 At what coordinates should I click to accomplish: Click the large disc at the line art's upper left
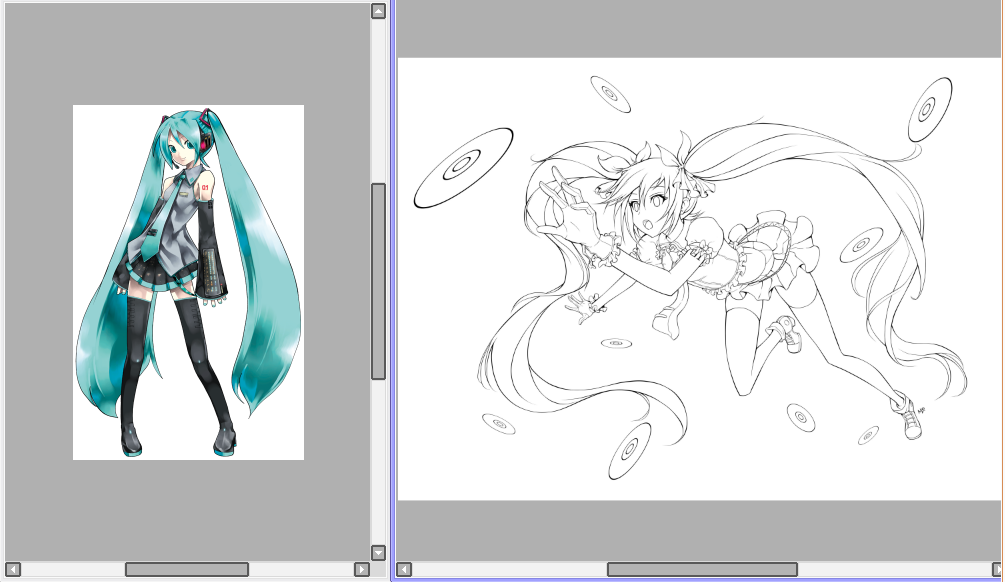coord(462,166)
